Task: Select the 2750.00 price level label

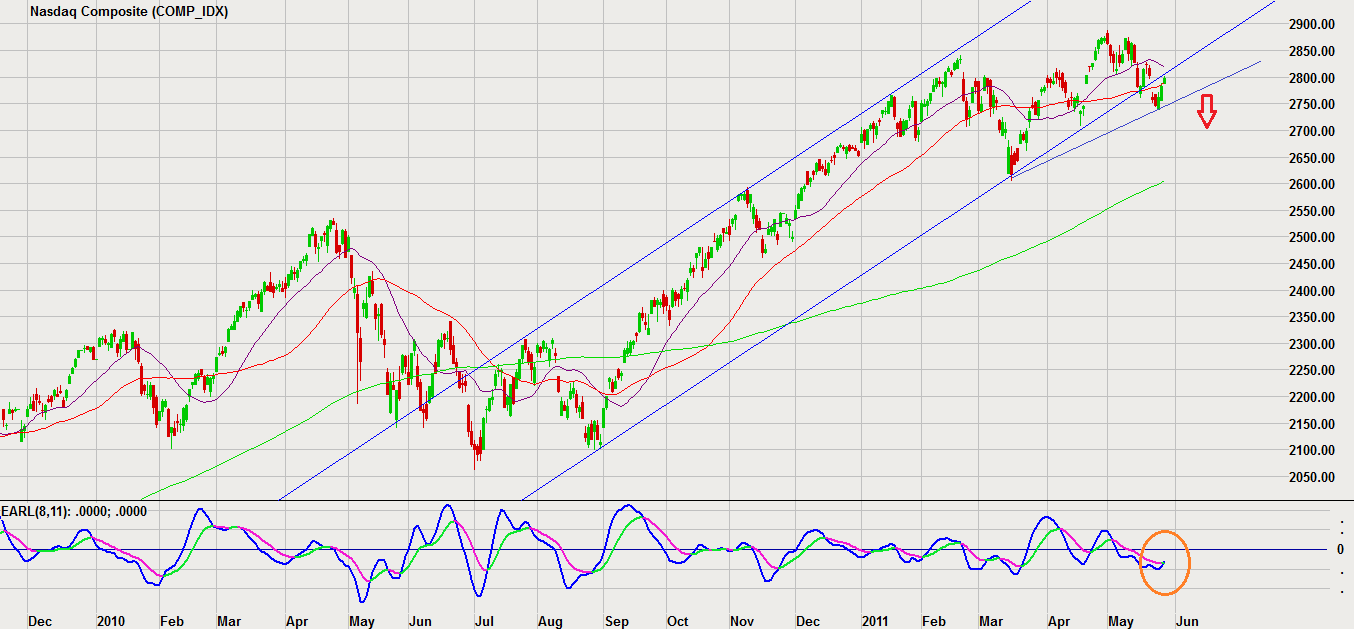Action: [x=1312, y=104]
